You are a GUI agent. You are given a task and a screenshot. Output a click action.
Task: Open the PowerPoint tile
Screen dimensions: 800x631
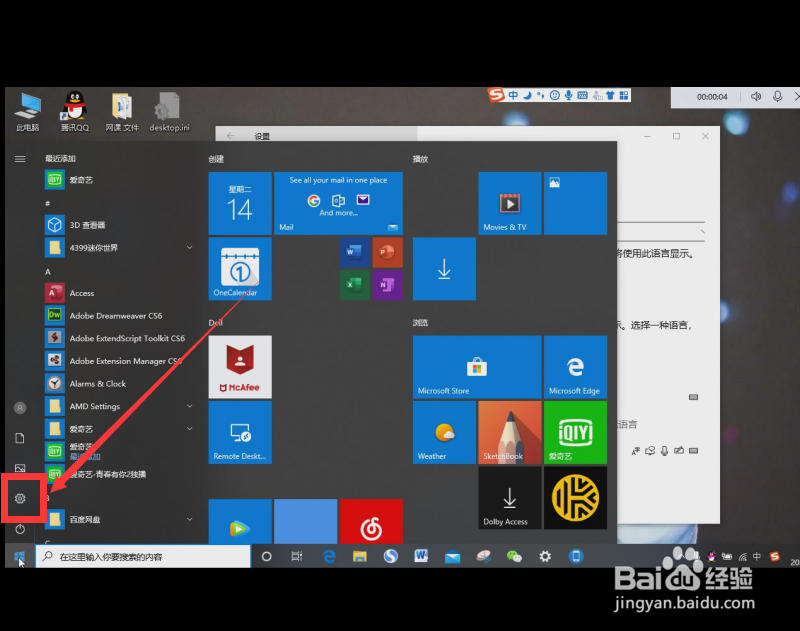(387, 252)
